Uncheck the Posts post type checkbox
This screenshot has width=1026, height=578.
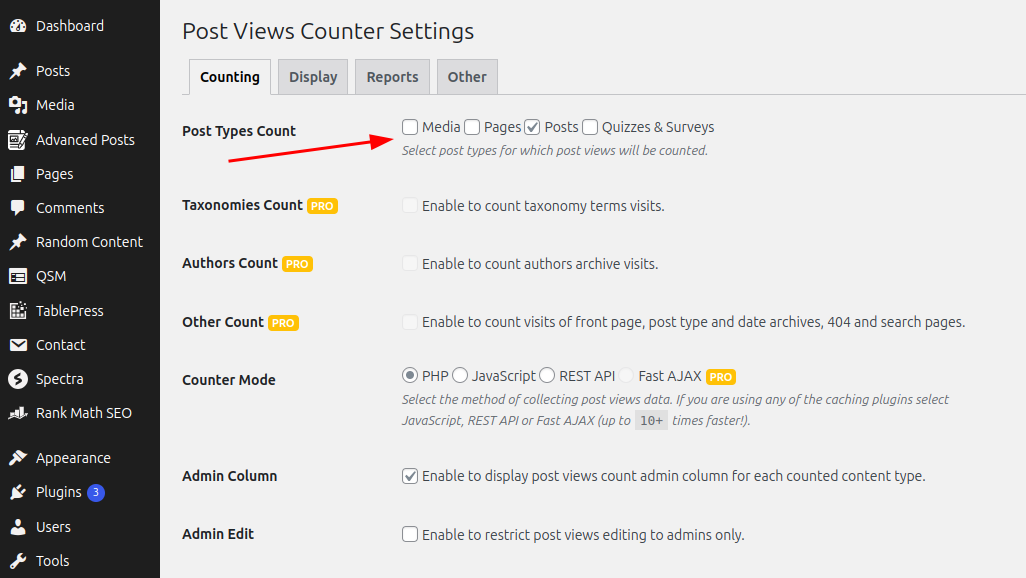[x=533, y=127]
